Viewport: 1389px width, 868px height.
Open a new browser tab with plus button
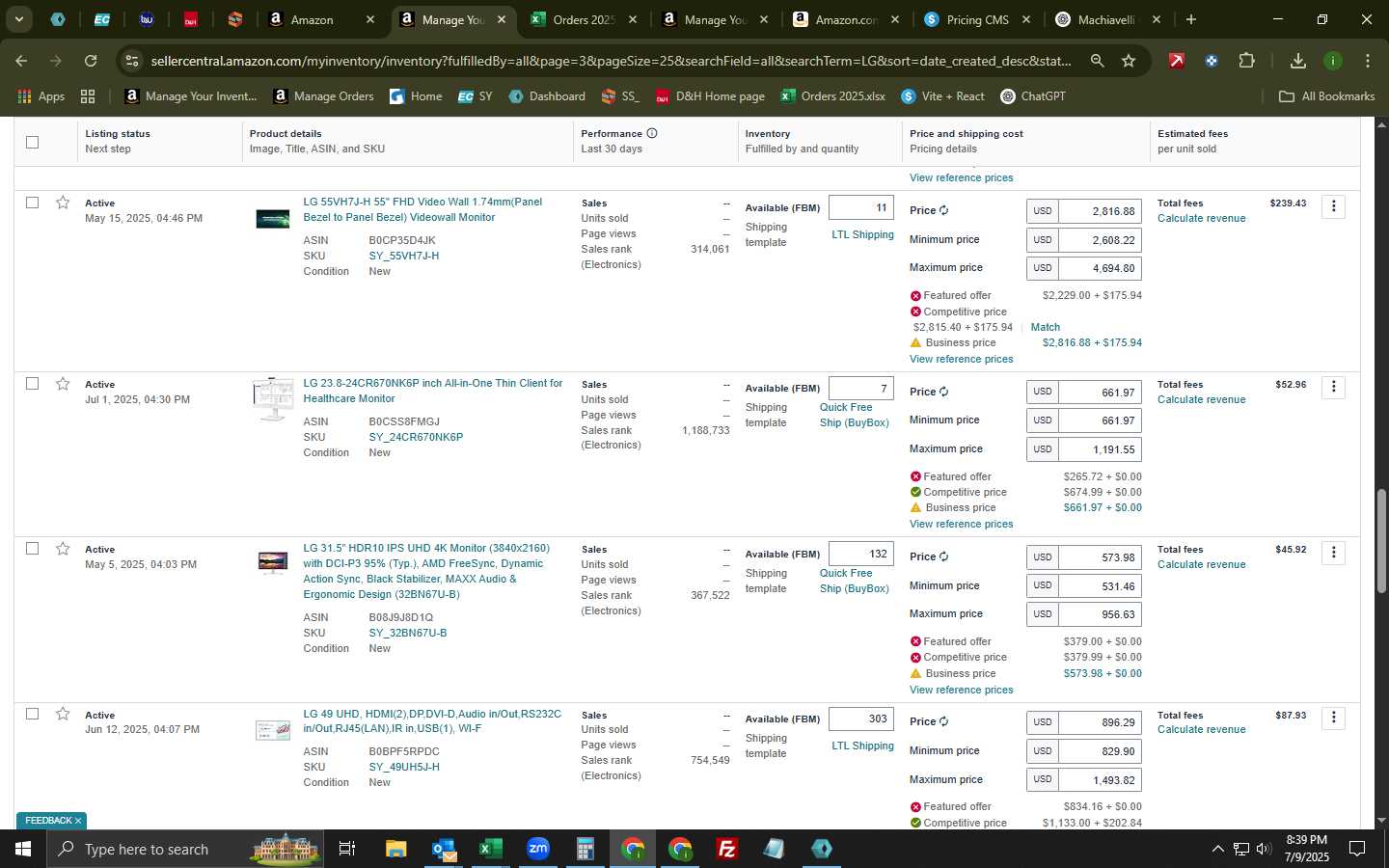point(1191,19)
